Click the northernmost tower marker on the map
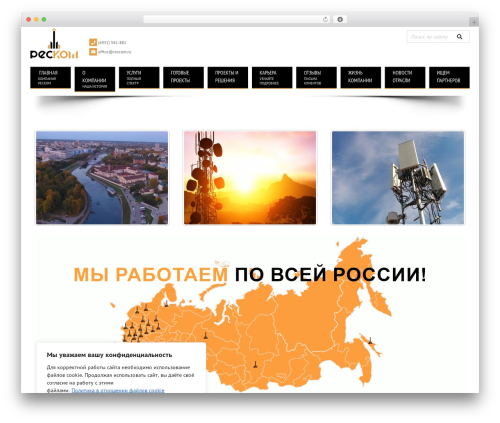500x423 pixels. [167, 303]
